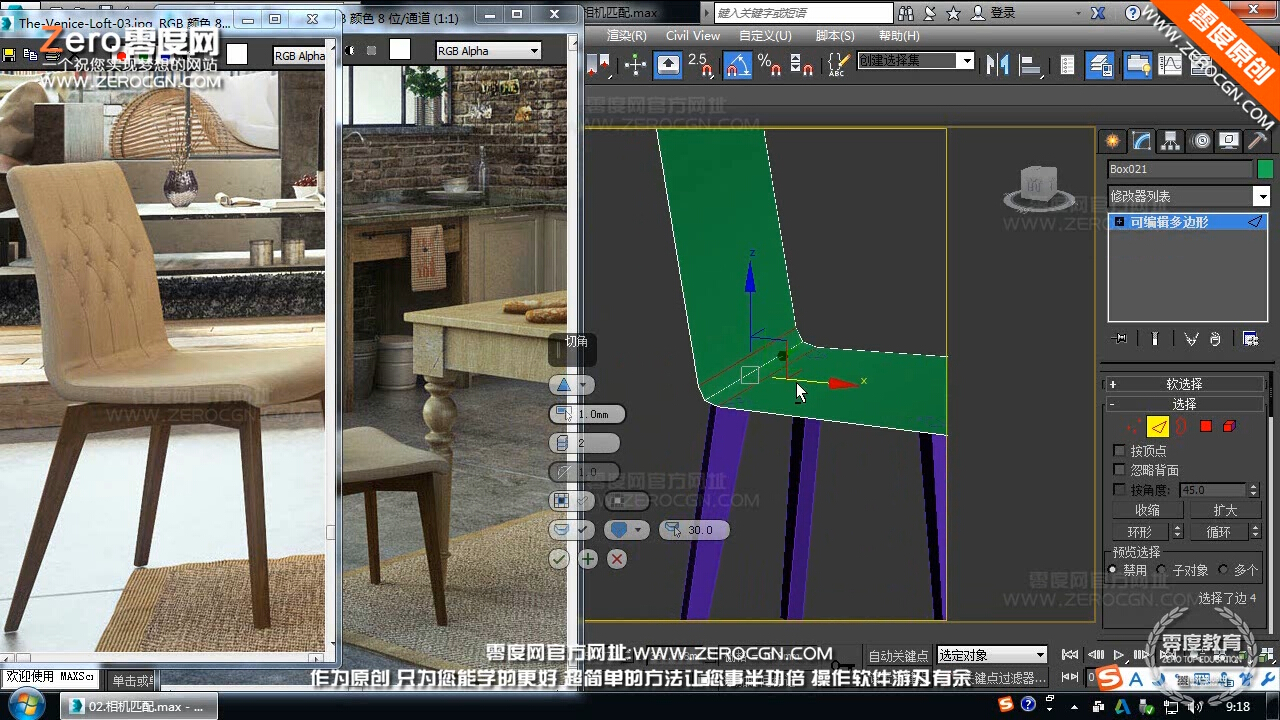Click Make Unique modifier stack icon
The height and width of the screenshot is (720, 1280).
coord(1191,339)
